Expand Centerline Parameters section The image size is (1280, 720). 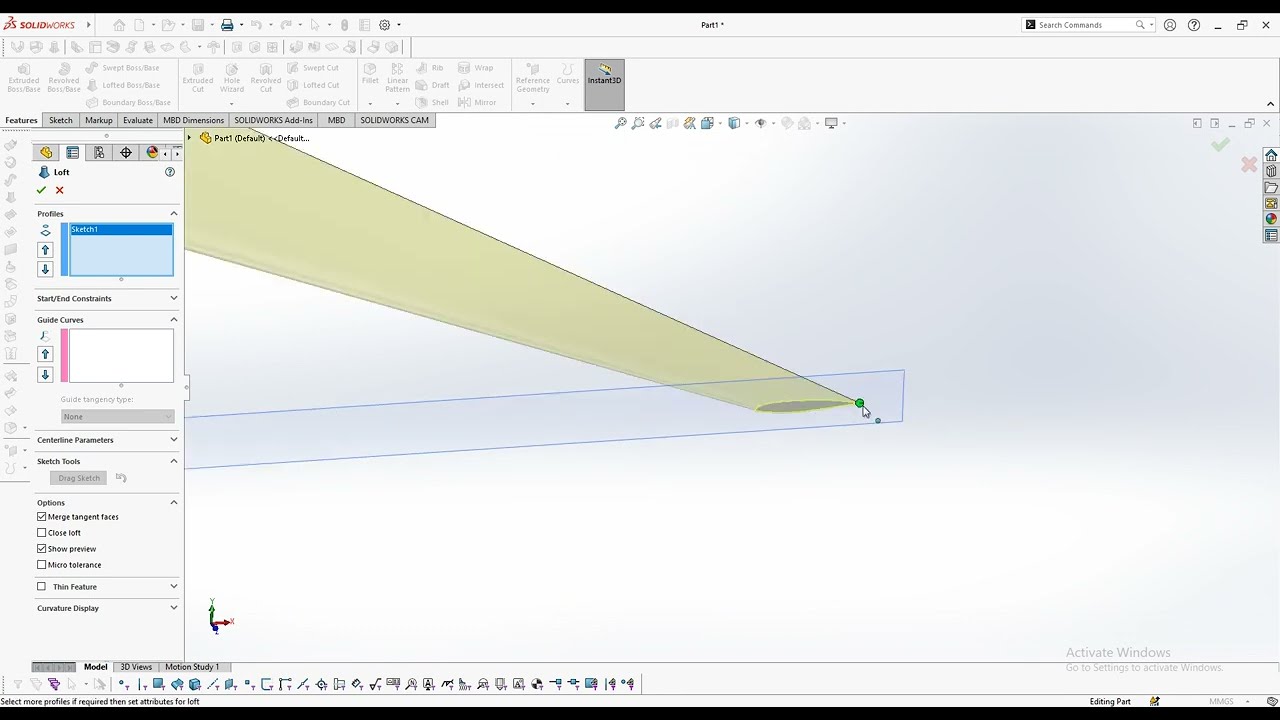(173, 440)
